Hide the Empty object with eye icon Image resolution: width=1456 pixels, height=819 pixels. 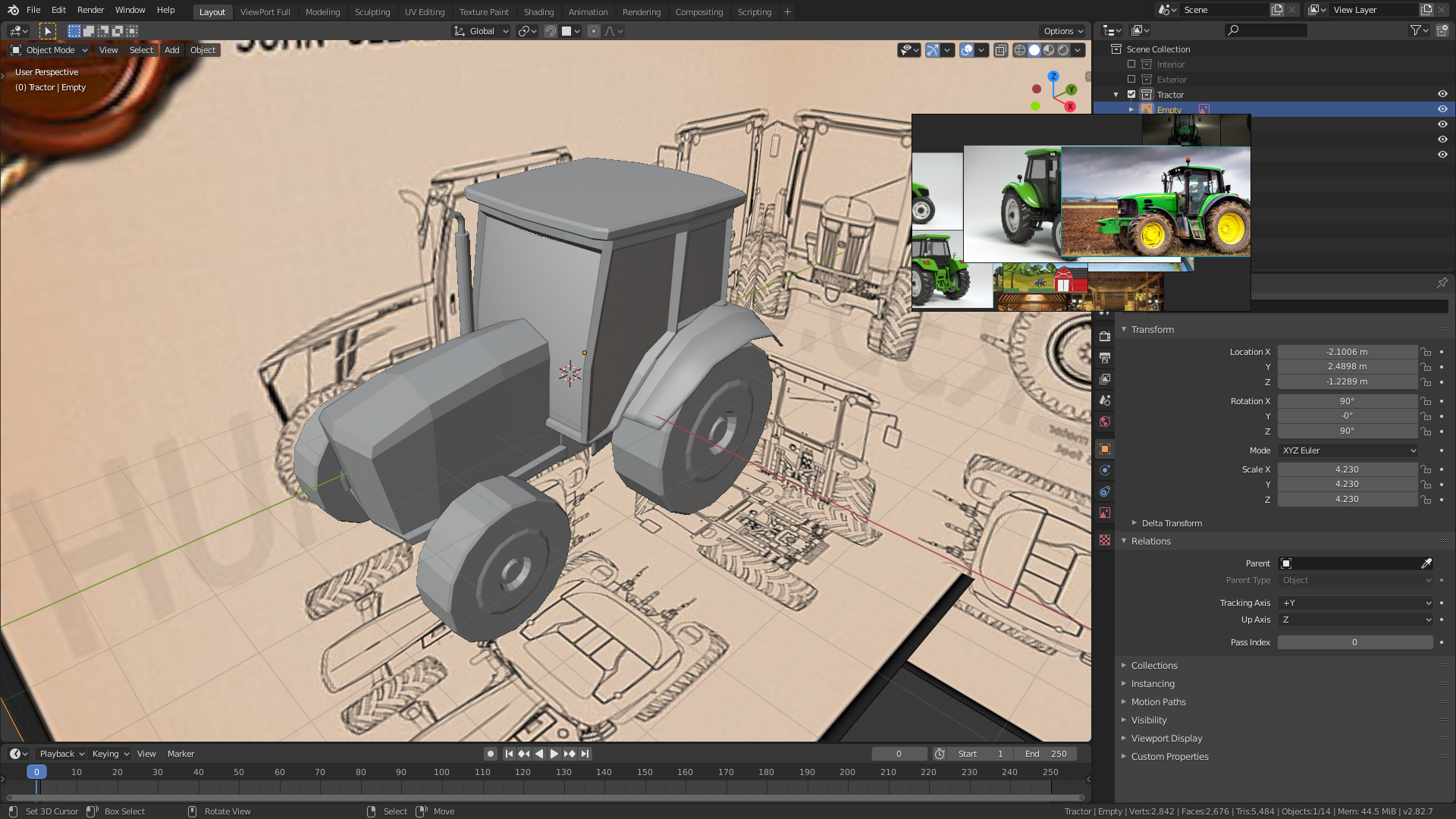pyautogui.click(x=1442, y=109)
